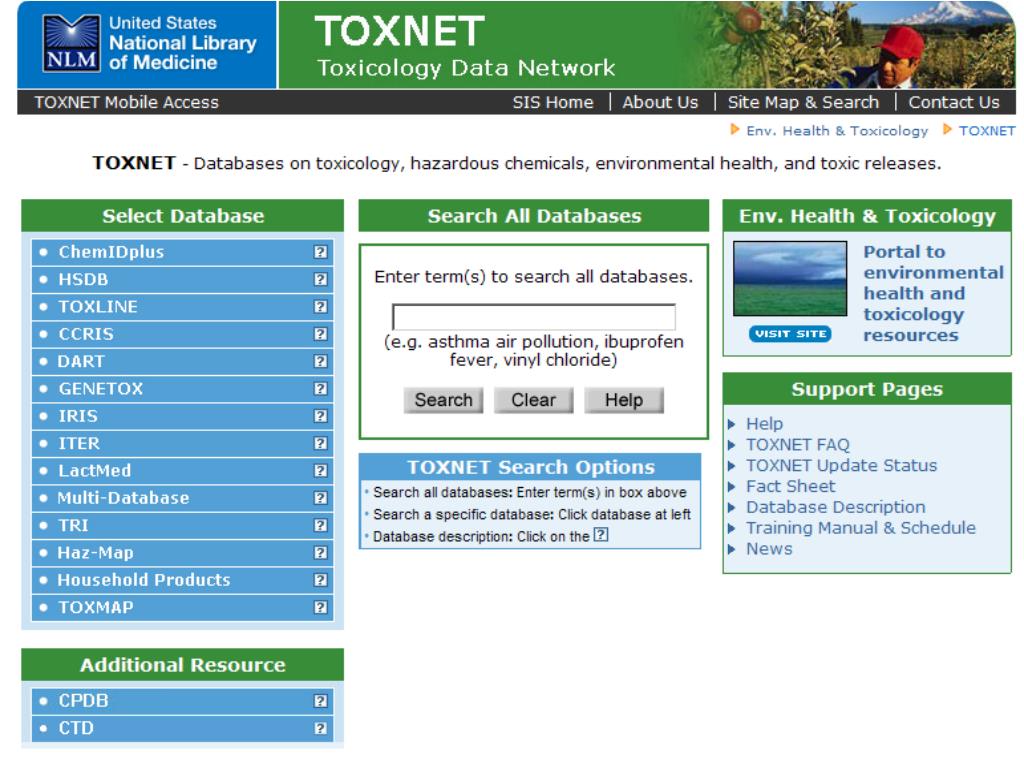
Task: Click LactMed's question-mark icon
Action: click(320, 471)
